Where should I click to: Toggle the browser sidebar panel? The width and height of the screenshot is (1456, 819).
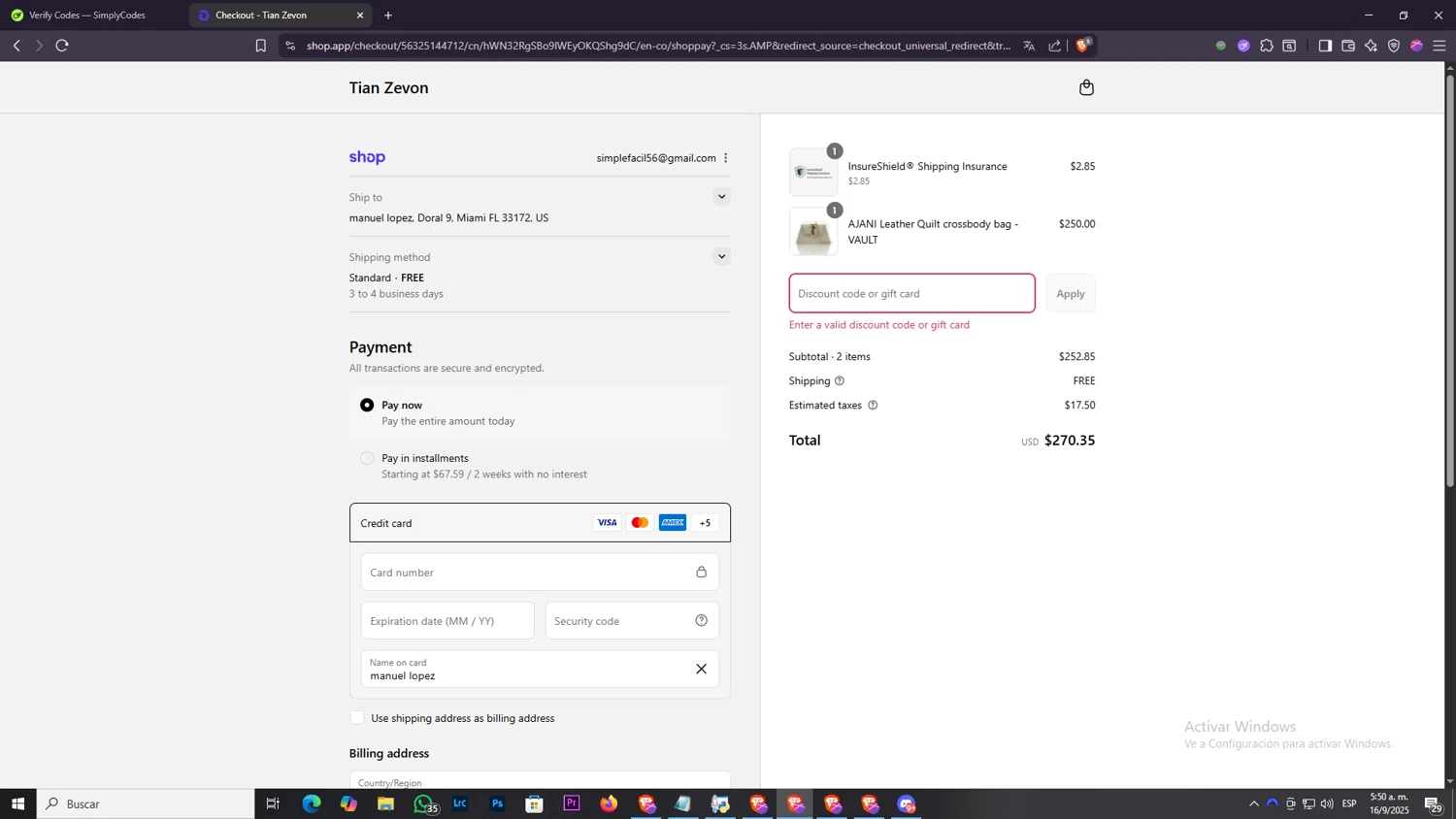click(x=1325, y=46)
